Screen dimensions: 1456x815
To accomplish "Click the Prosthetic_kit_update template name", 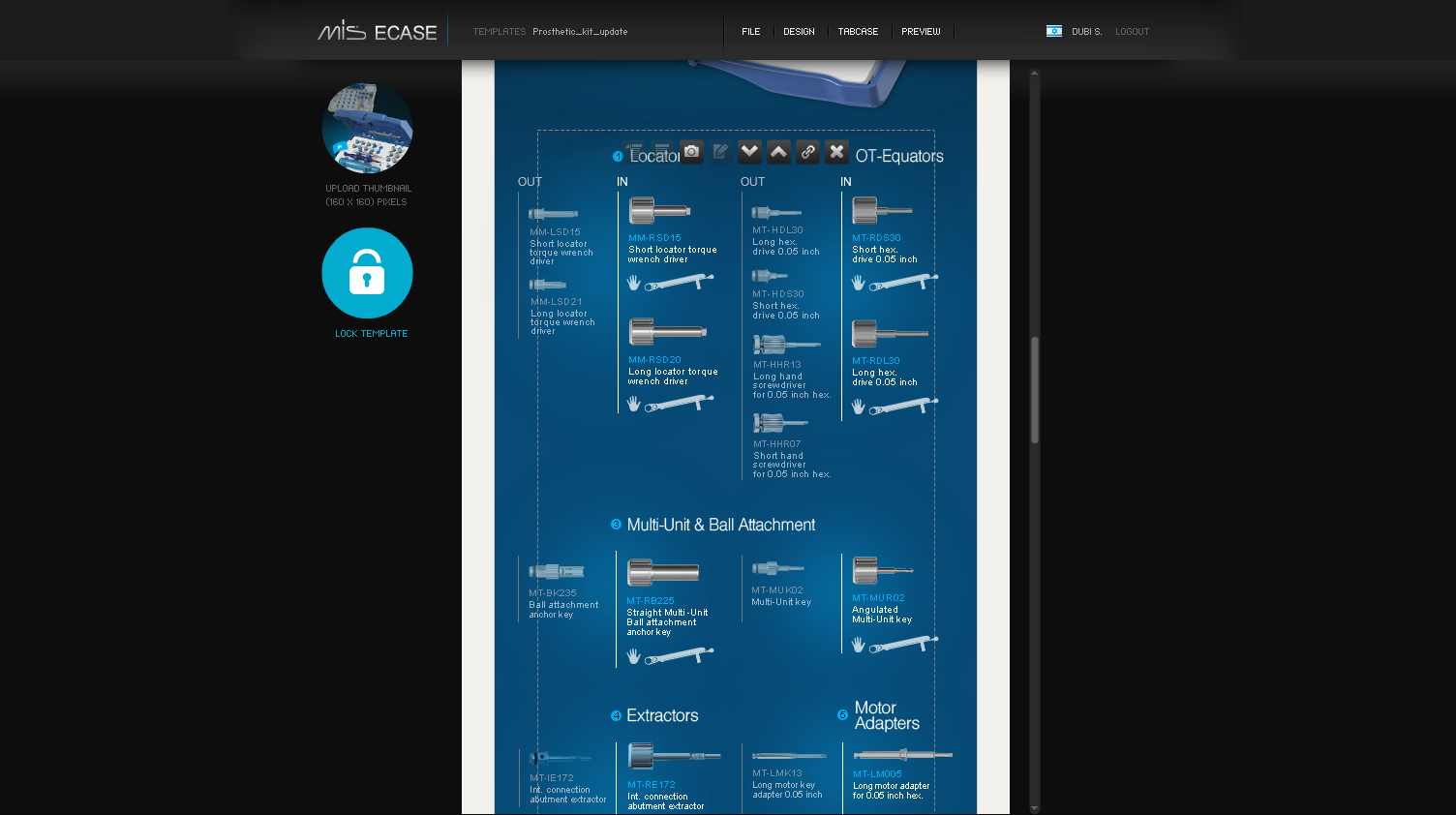I will (x=580, y=32).
